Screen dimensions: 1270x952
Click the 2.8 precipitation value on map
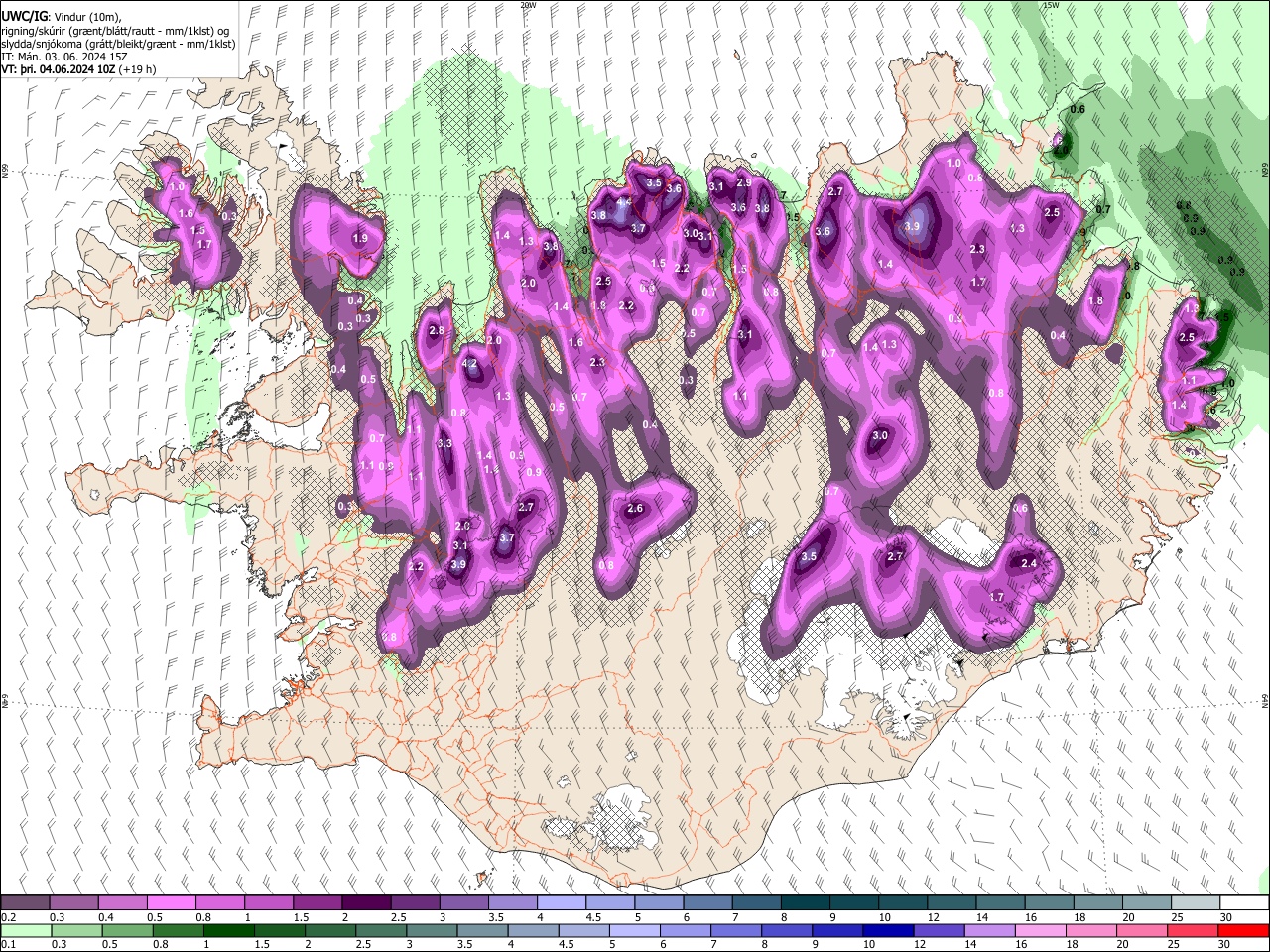[436, 330]
